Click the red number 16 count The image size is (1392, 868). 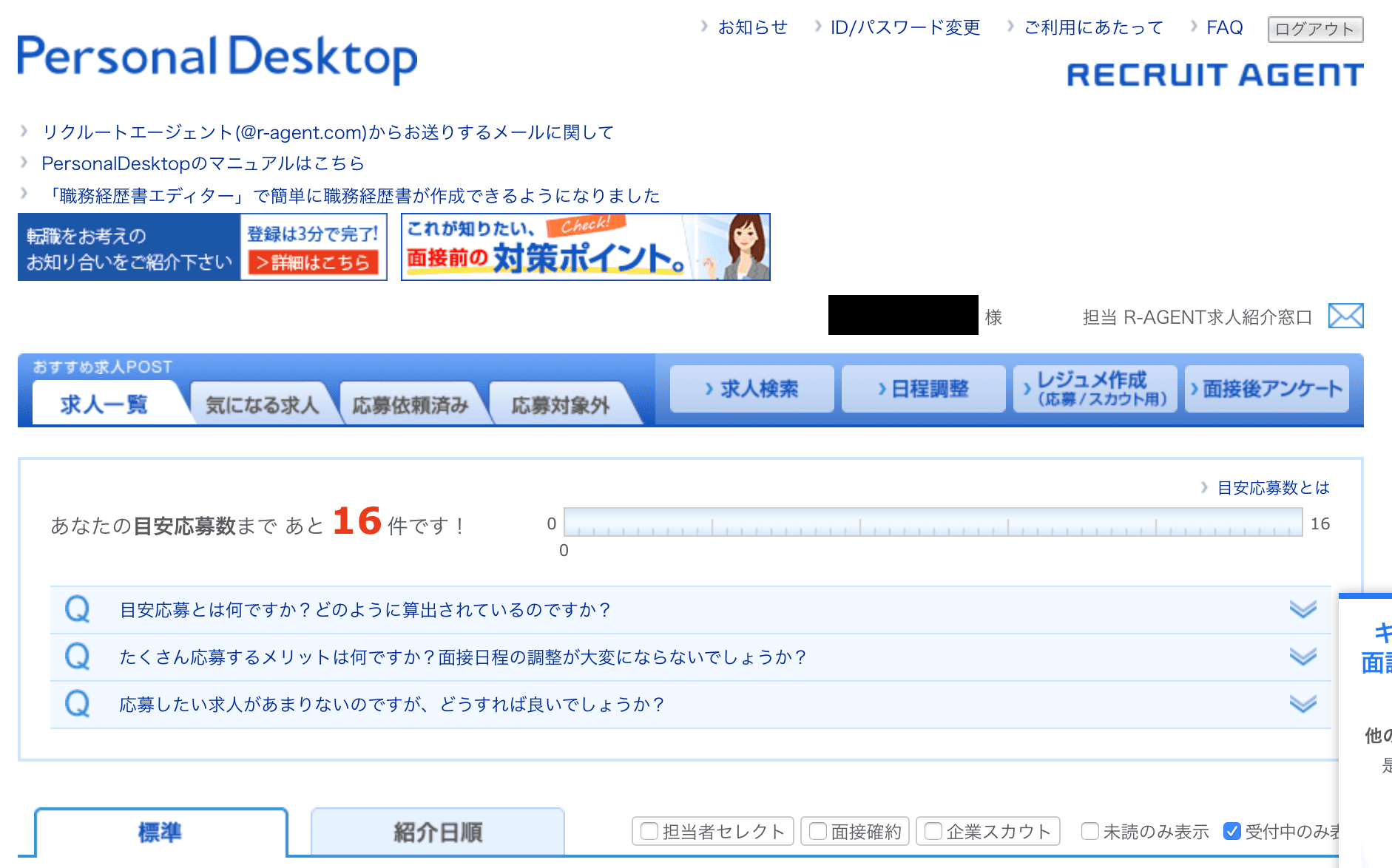pyautogui.click(x=357, y=521)
